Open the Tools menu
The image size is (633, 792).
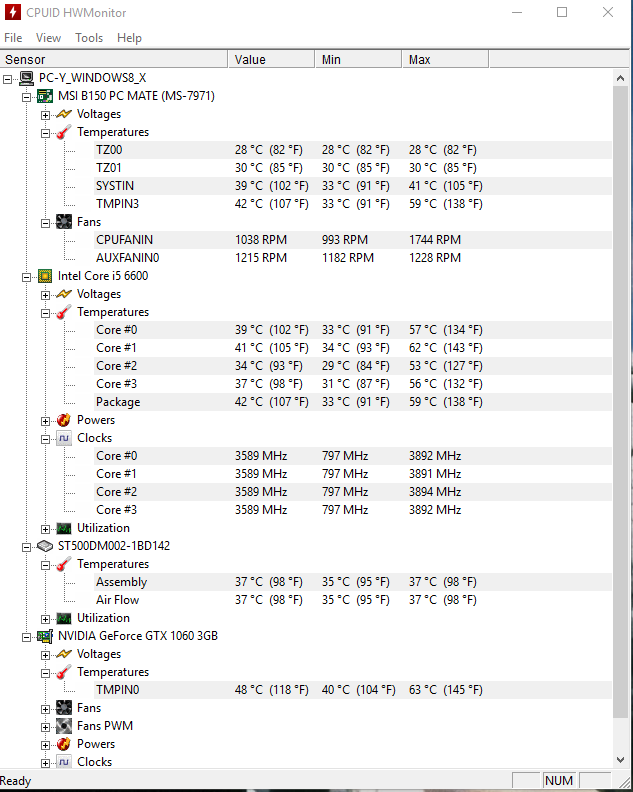[89, 38]
